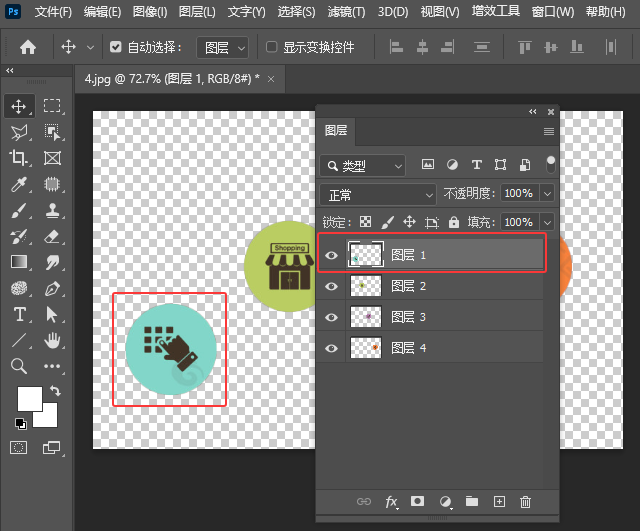Open the layers panel flyout menu
This screenshot has width=640, height=531.
(549, 131)
